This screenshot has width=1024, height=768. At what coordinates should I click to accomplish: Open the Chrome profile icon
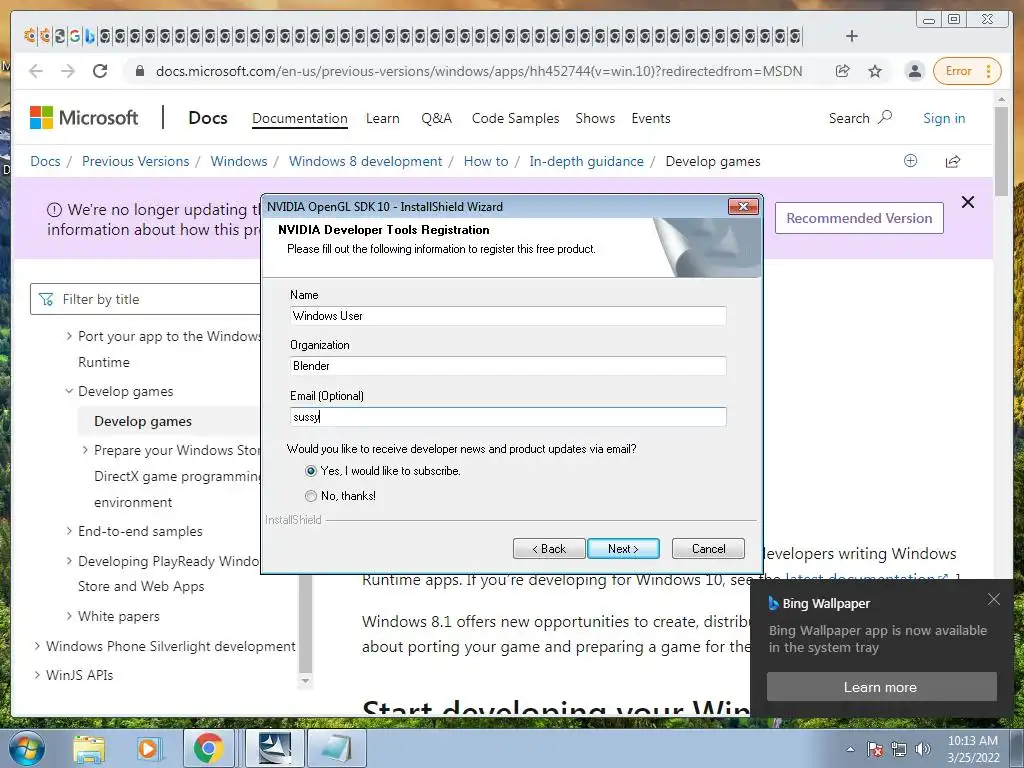[915, 71]
